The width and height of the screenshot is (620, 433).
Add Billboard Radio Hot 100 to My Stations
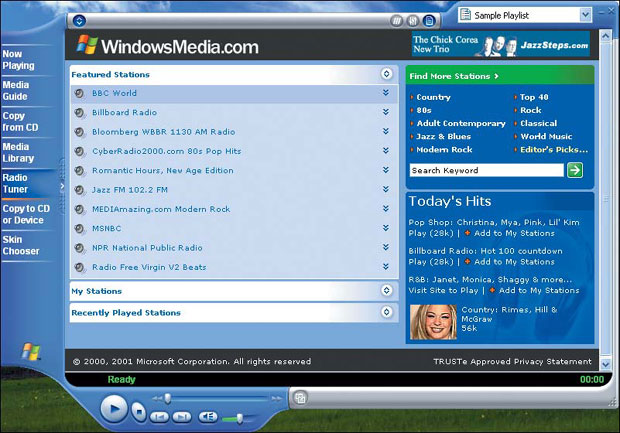[x=514, y=262]
